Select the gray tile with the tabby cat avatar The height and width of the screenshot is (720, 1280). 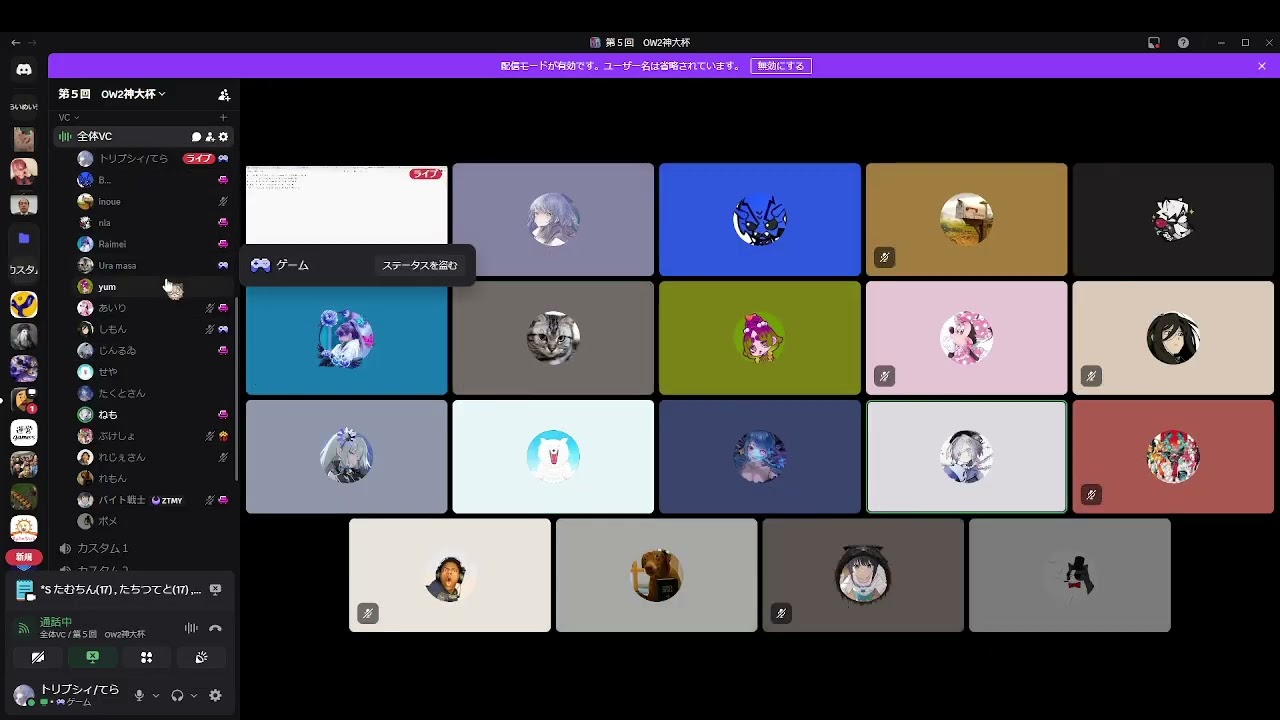tap(553, 338)
